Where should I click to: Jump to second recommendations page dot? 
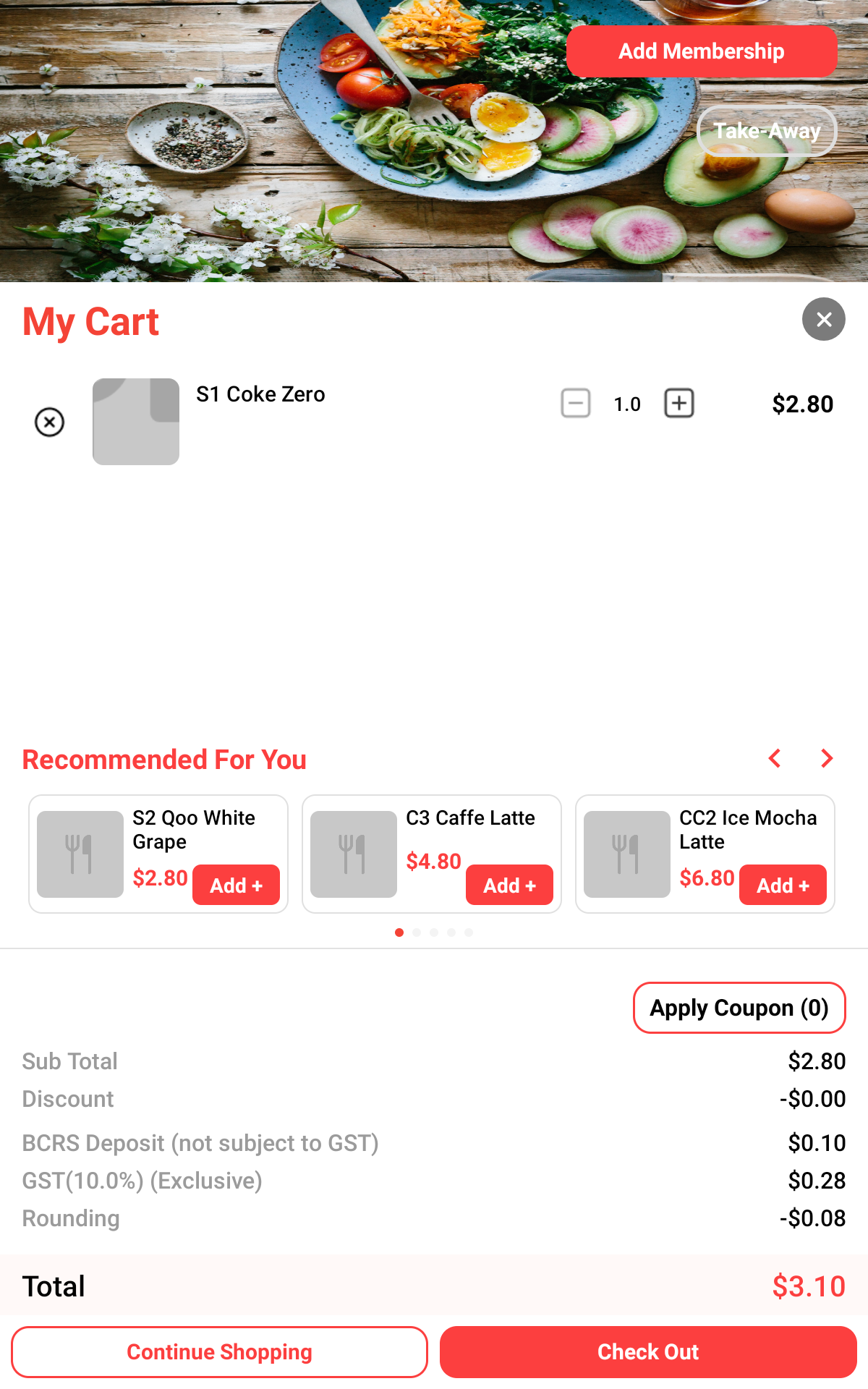[x=417, y=933]
